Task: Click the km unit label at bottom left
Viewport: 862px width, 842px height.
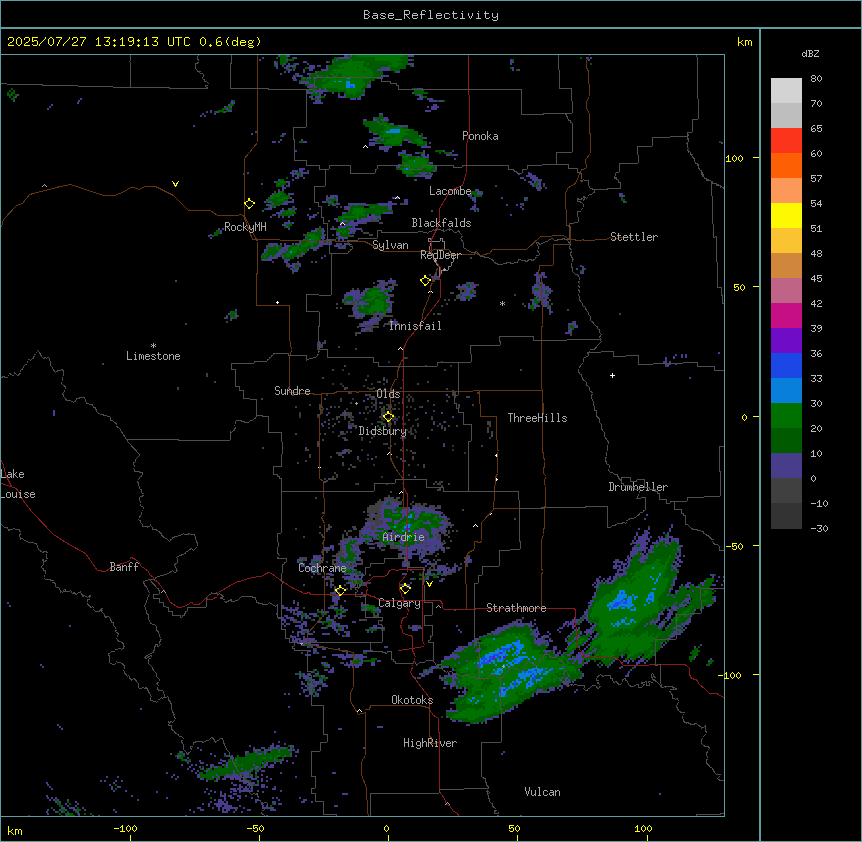Action: (x=15, y=830)
